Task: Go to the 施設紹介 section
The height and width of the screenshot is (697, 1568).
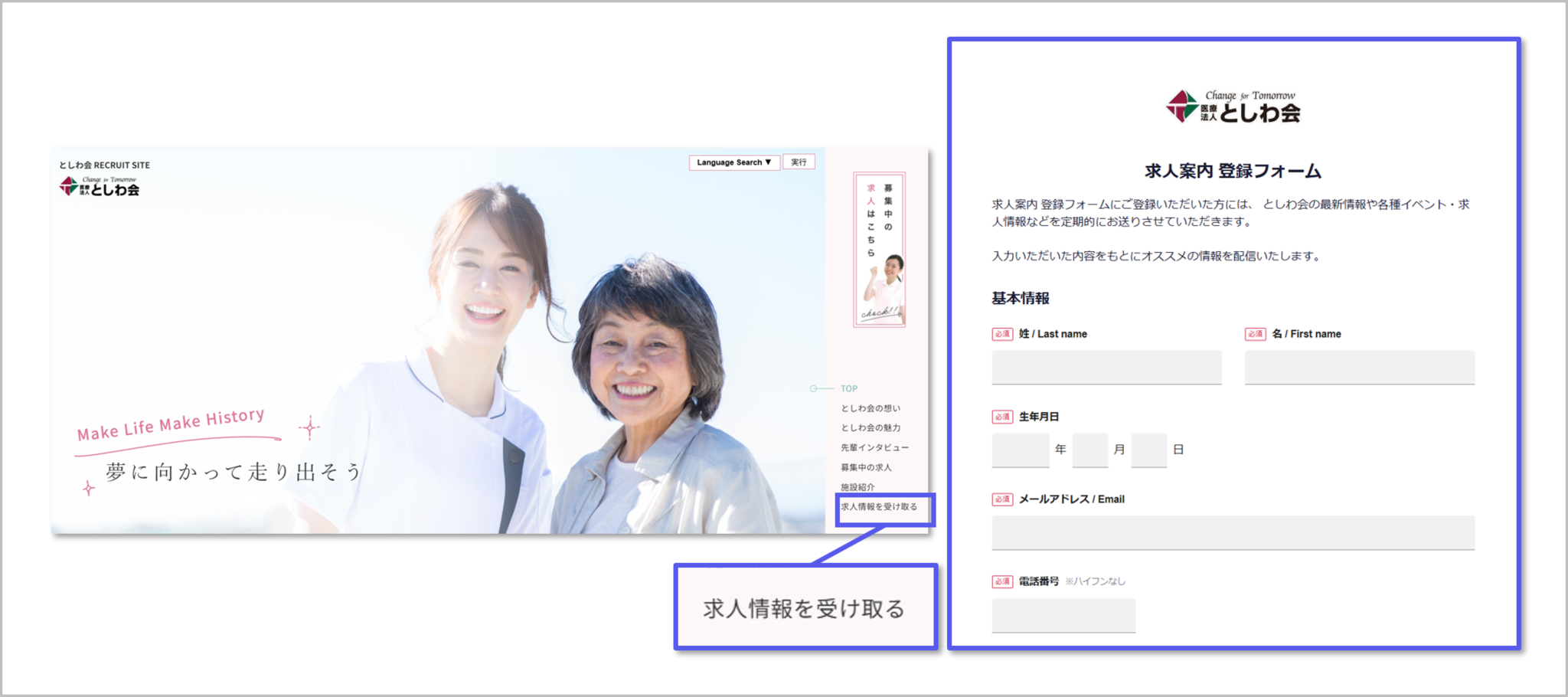Action: 859,486
